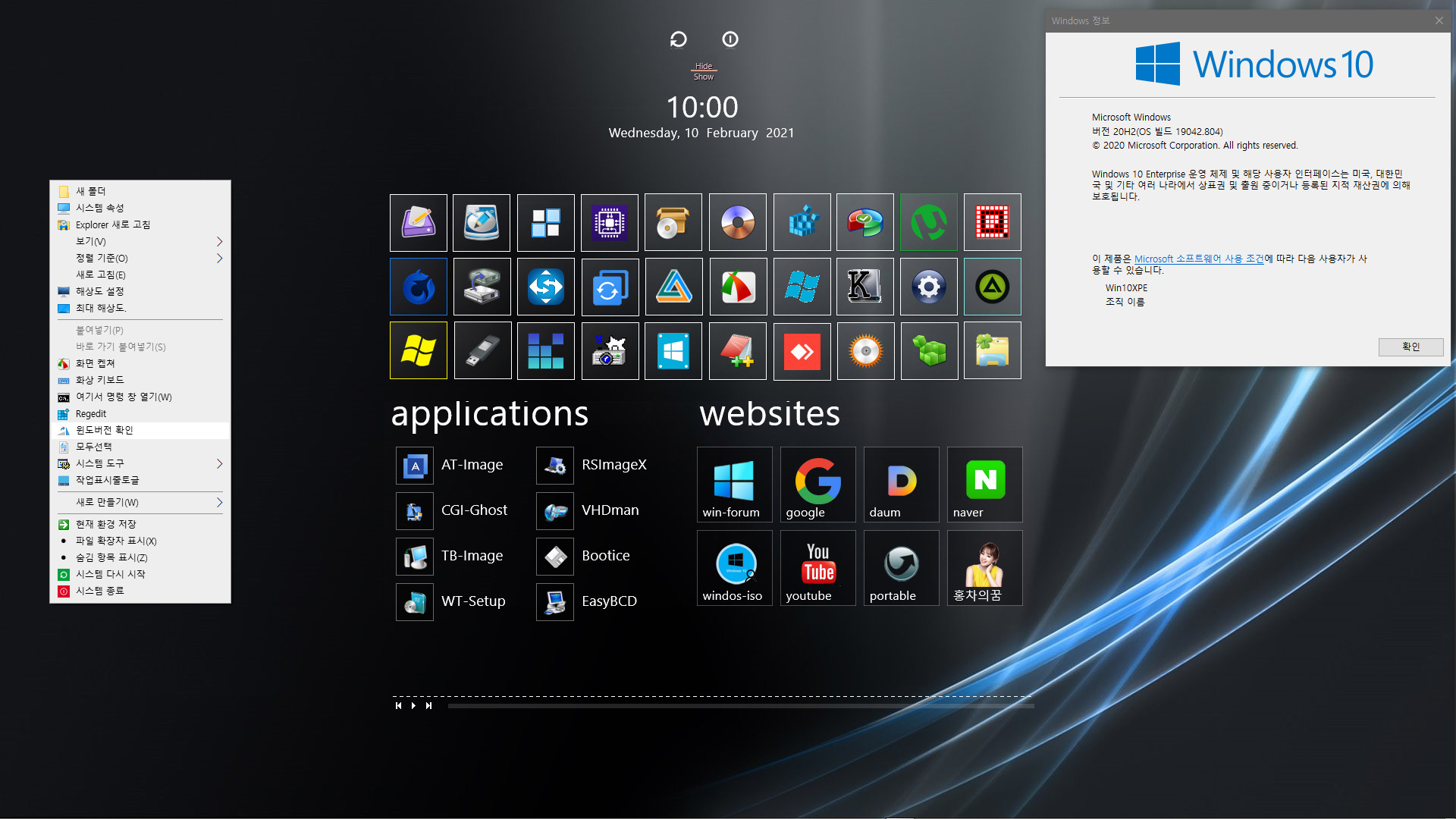
Task: Close the Windows 정보 dialog
Action: (1439, 21)
